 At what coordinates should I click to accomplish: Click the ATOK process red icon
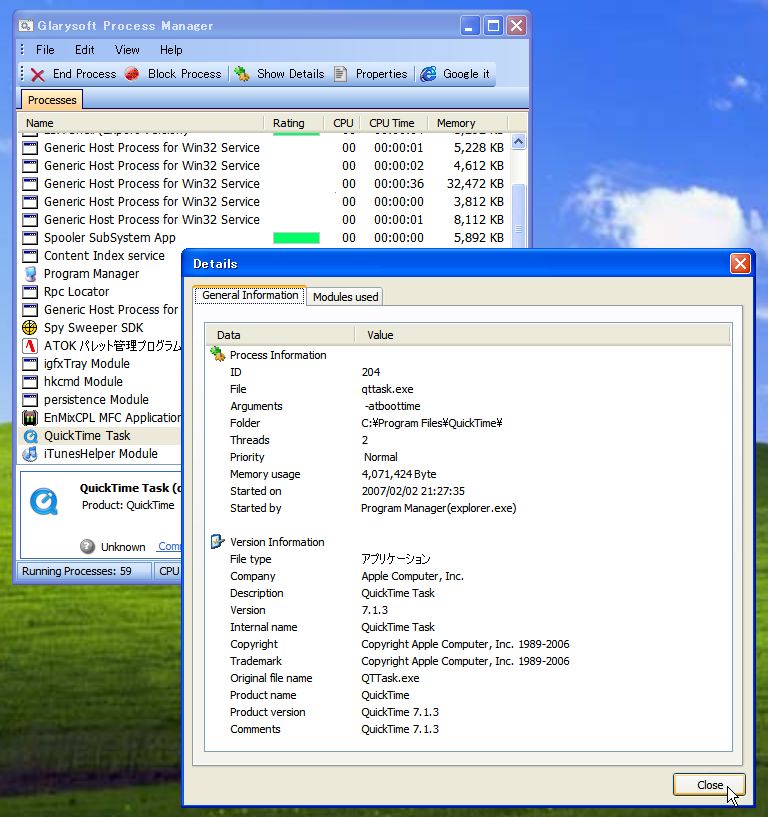[x=30, y=345]
